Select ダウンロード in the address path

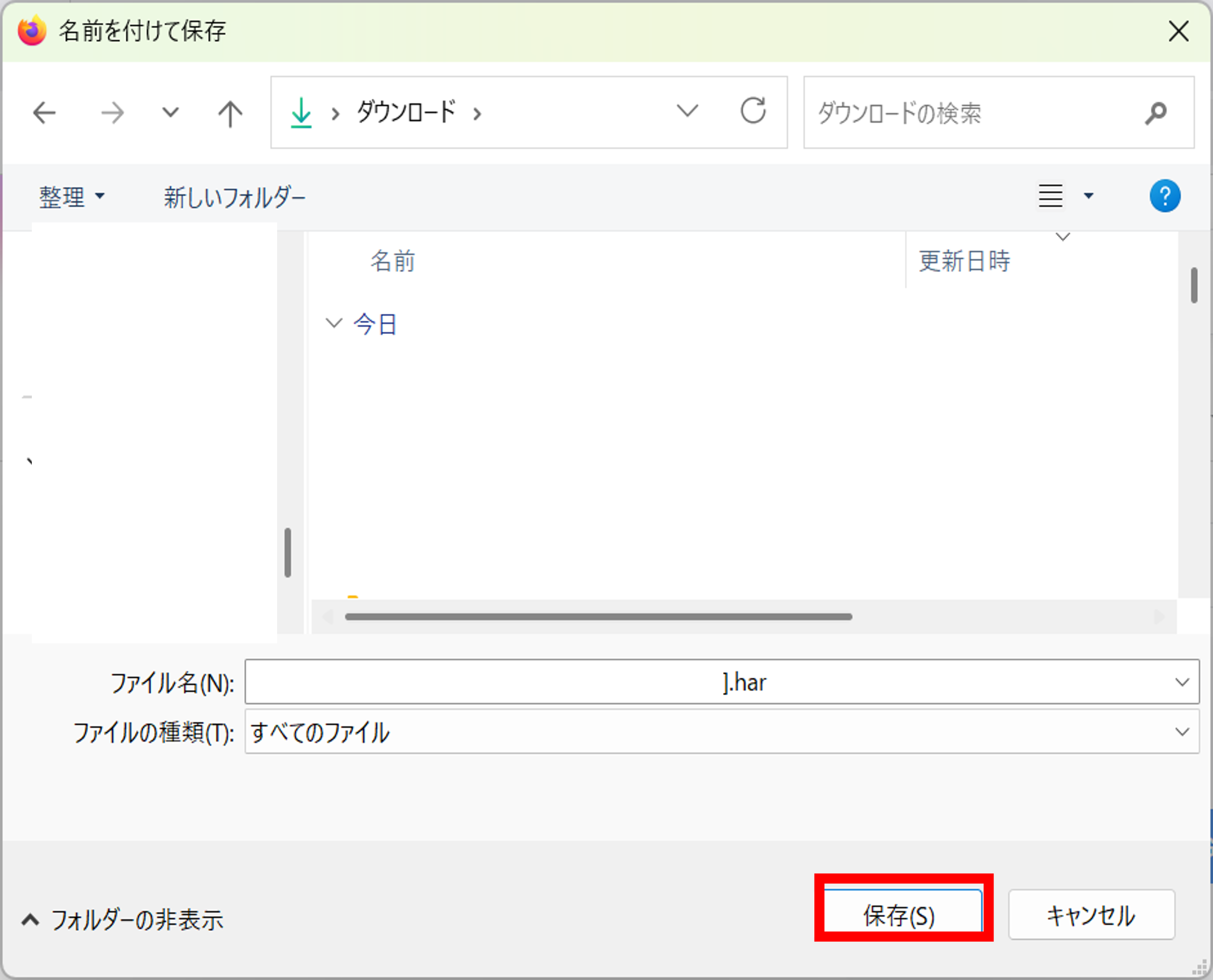point(406,112)
